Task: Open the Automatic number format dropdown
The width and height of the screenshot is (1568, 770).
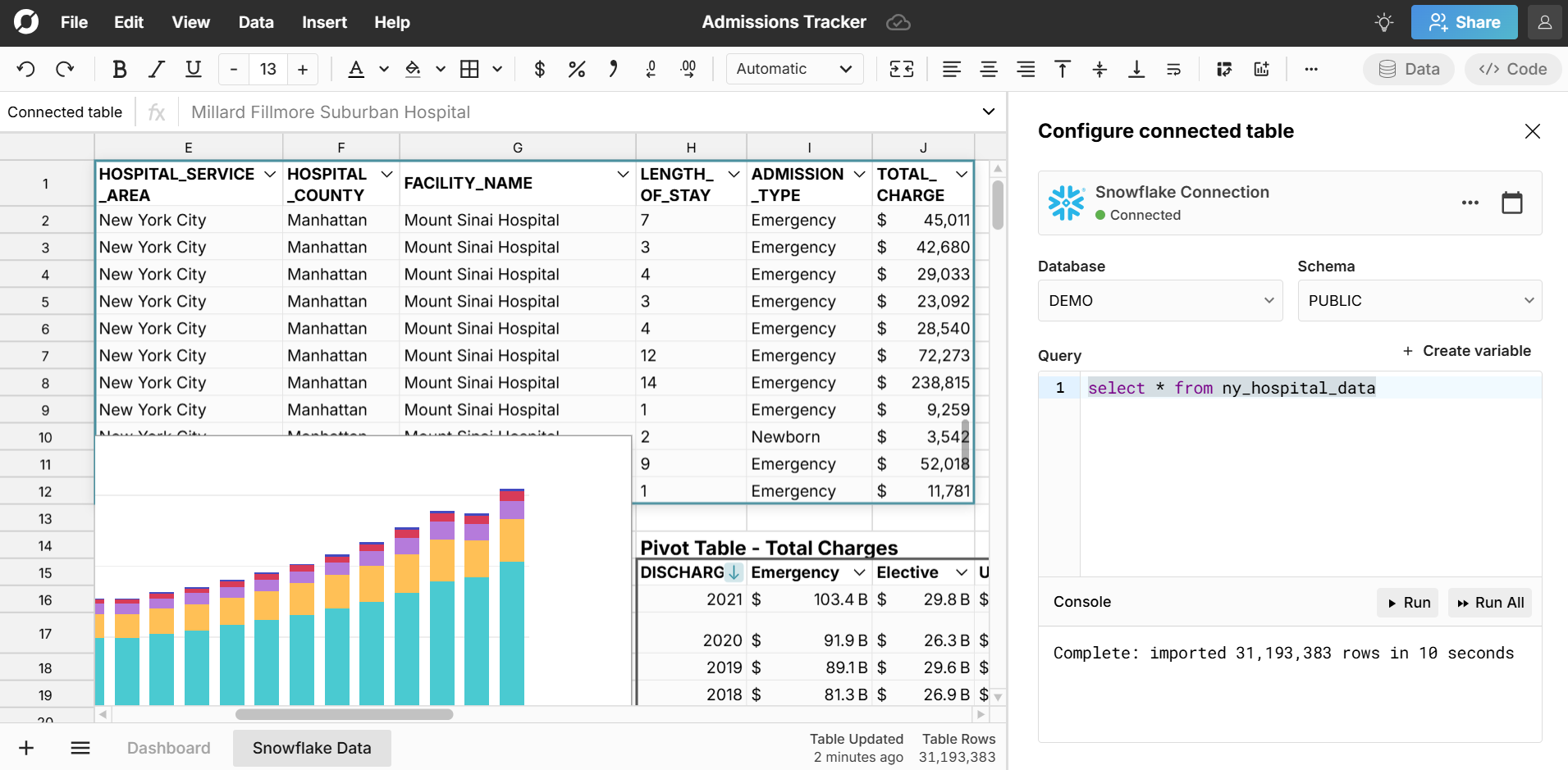Action: click(793, 69)
